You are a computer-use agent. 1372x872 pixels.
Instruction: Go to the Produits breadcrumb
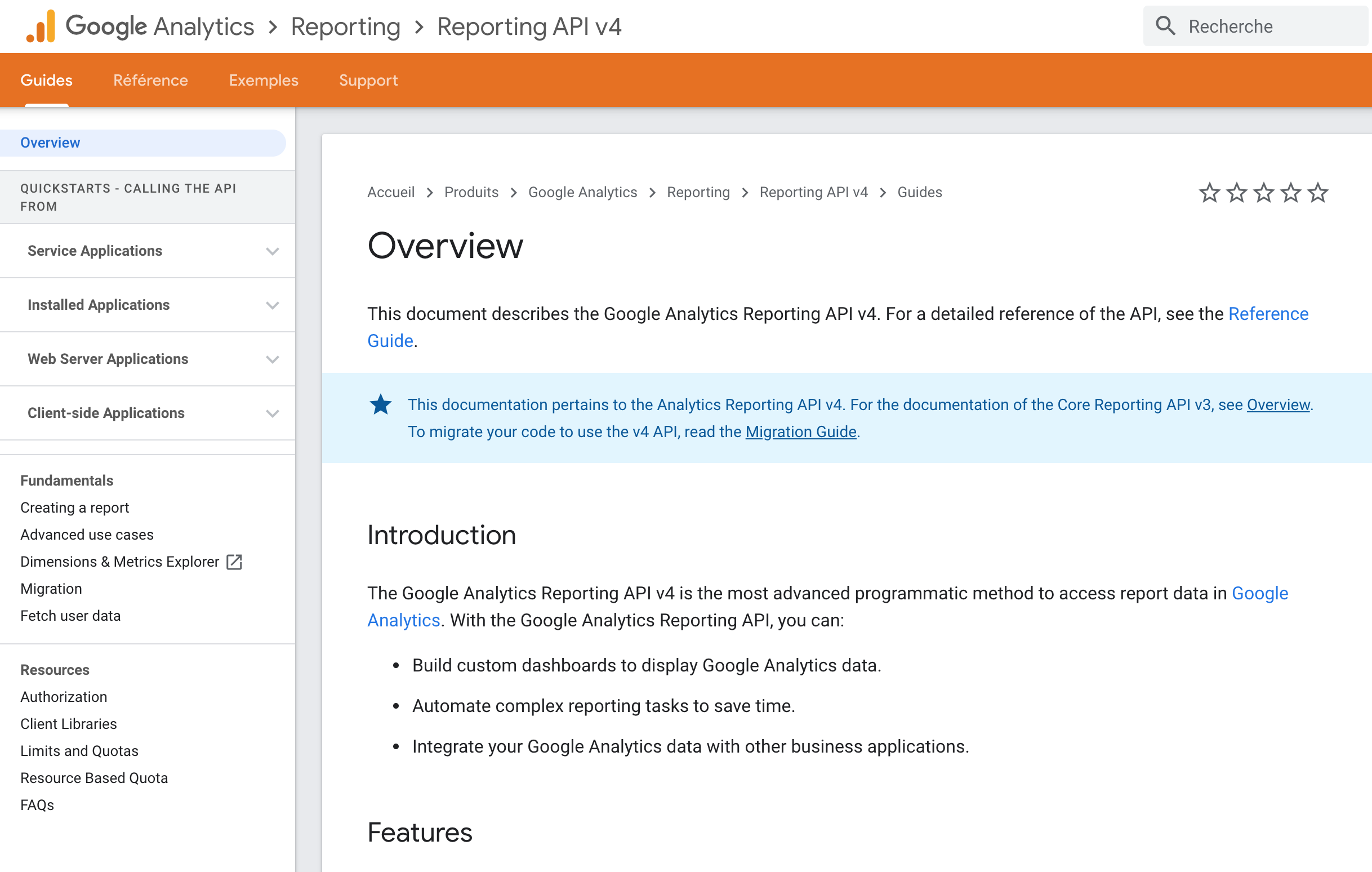pos(471,193)
